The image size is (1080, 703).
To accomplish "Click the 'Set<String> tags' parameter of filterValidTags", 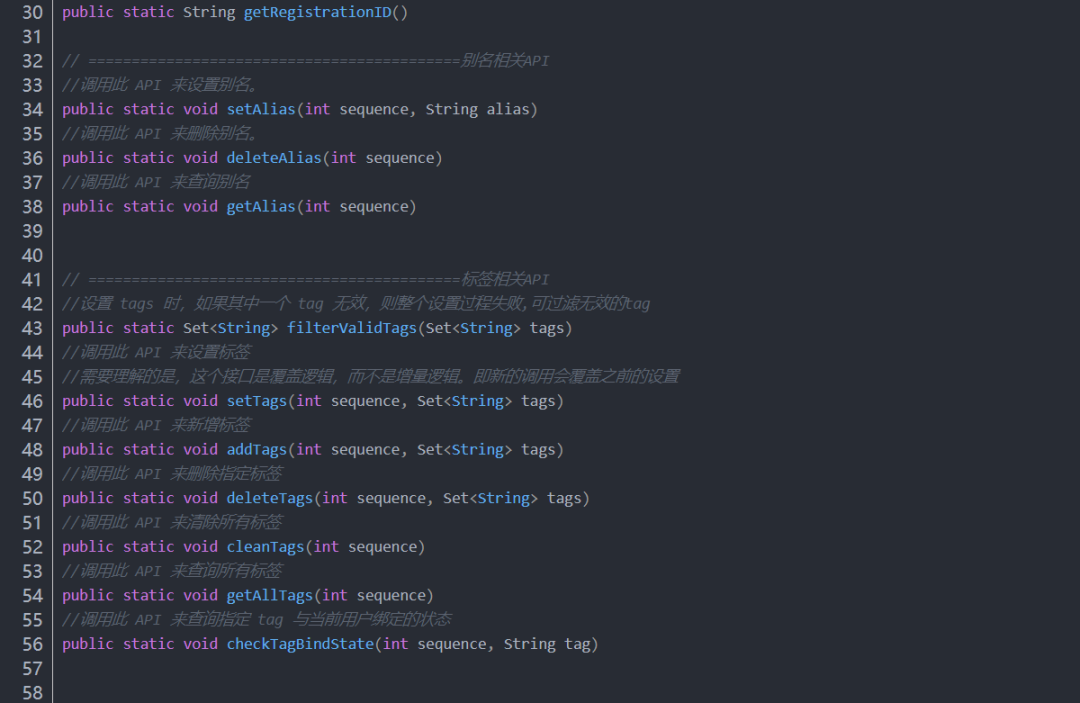I will 495,328.
